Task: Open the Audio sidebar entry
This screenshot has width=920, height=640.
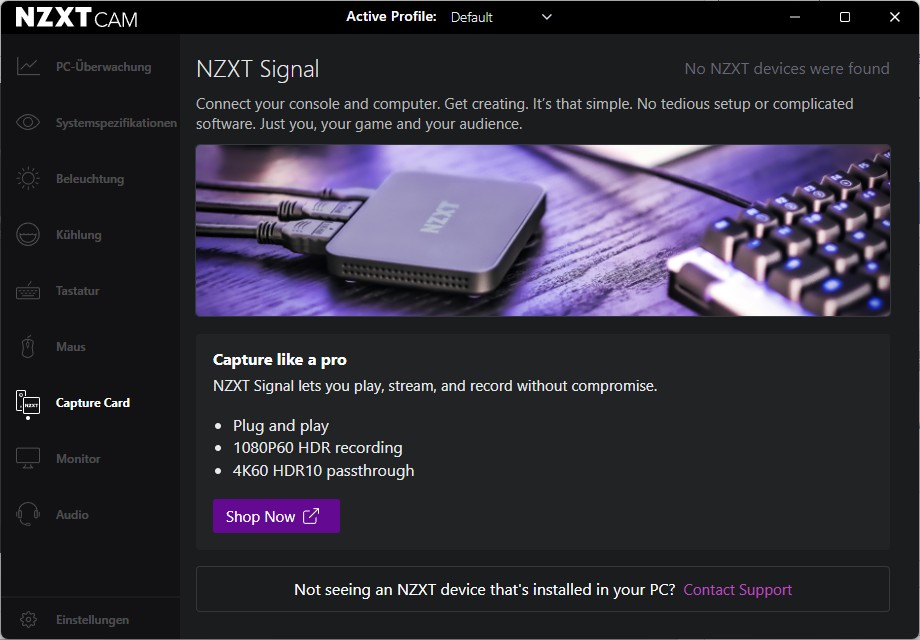Action: click(72, 515)
